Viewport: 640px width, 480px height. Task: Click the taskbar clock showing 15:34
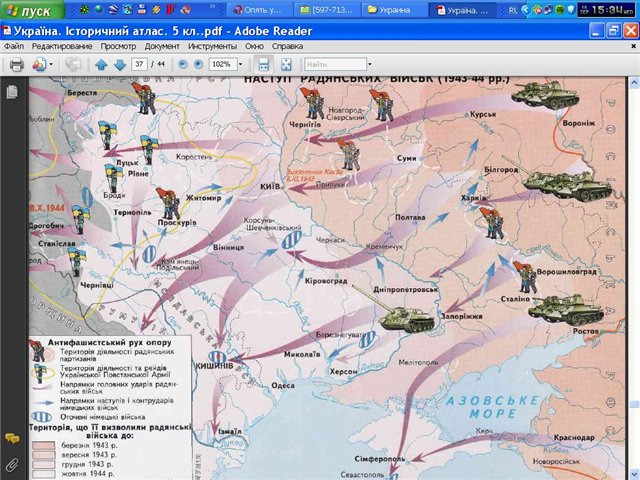point(606,10)
